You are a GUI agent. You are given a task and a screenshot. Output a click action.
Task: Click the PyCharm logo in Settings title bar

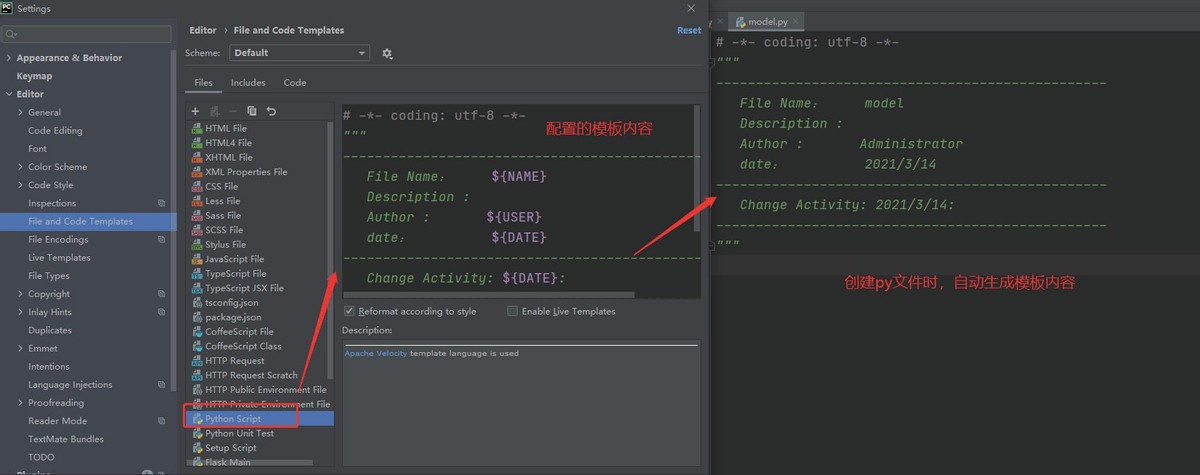[8, 8]
